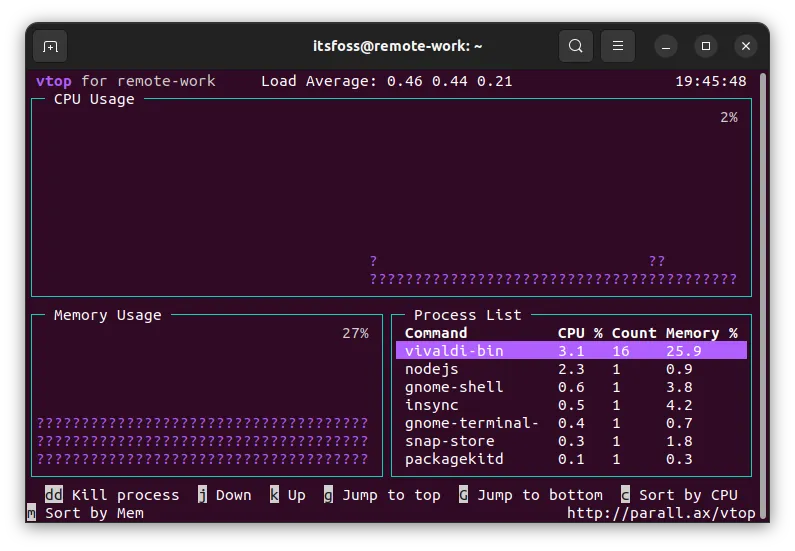Click the new tab icon in title bar

click(50, 46)
